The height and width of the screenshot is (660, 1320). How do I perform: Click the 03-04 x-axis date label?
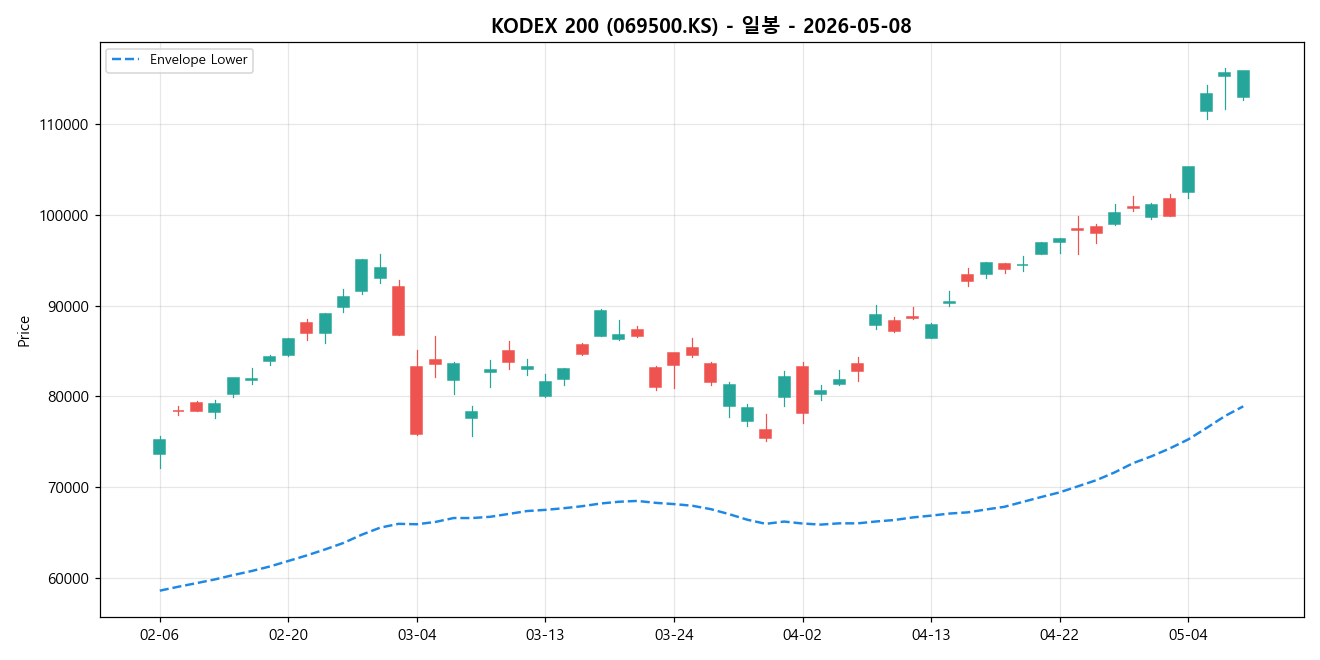(417, 635)
